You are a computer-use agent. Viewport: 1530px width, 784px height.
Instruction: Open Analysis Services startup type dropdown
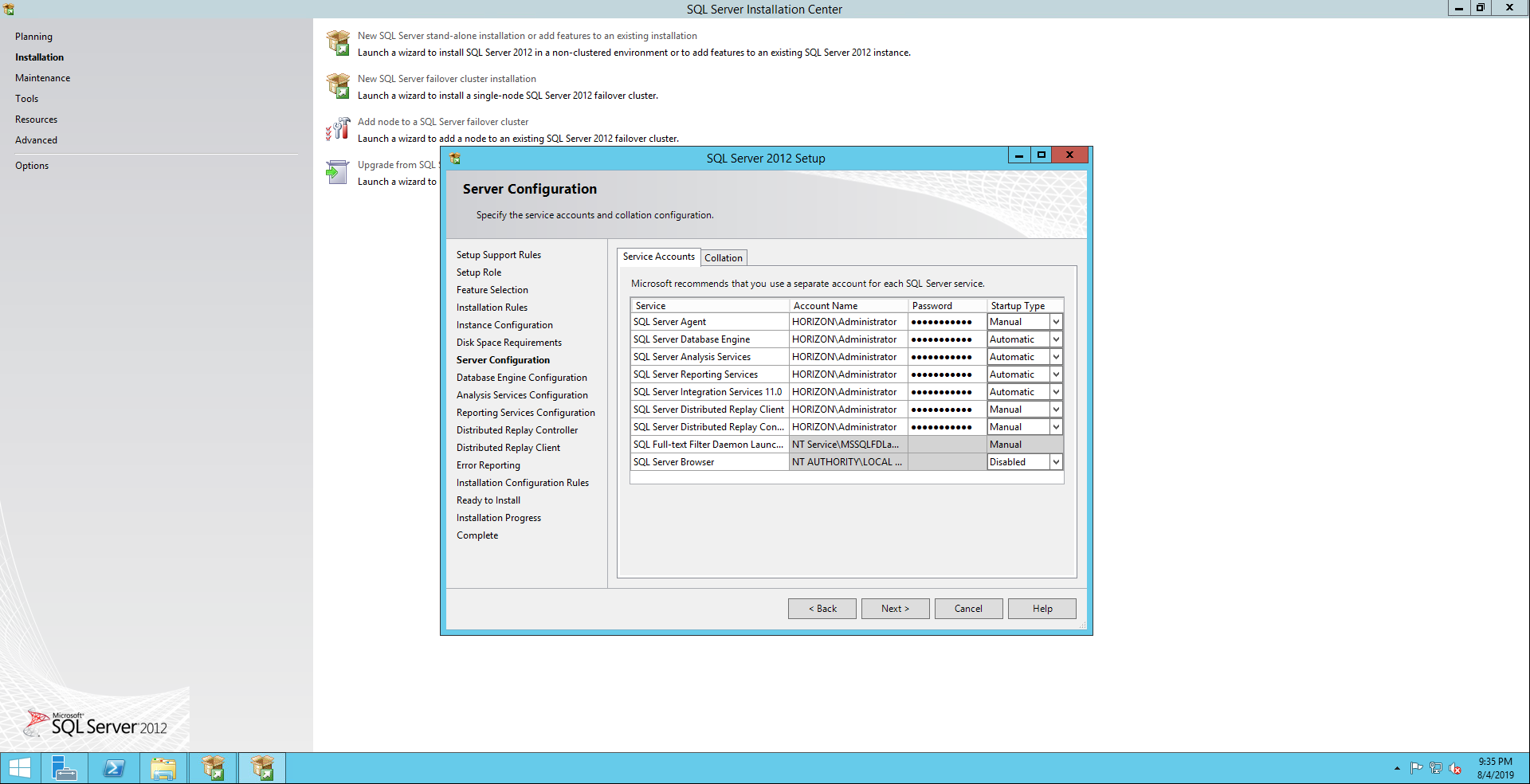[1056, 357]
